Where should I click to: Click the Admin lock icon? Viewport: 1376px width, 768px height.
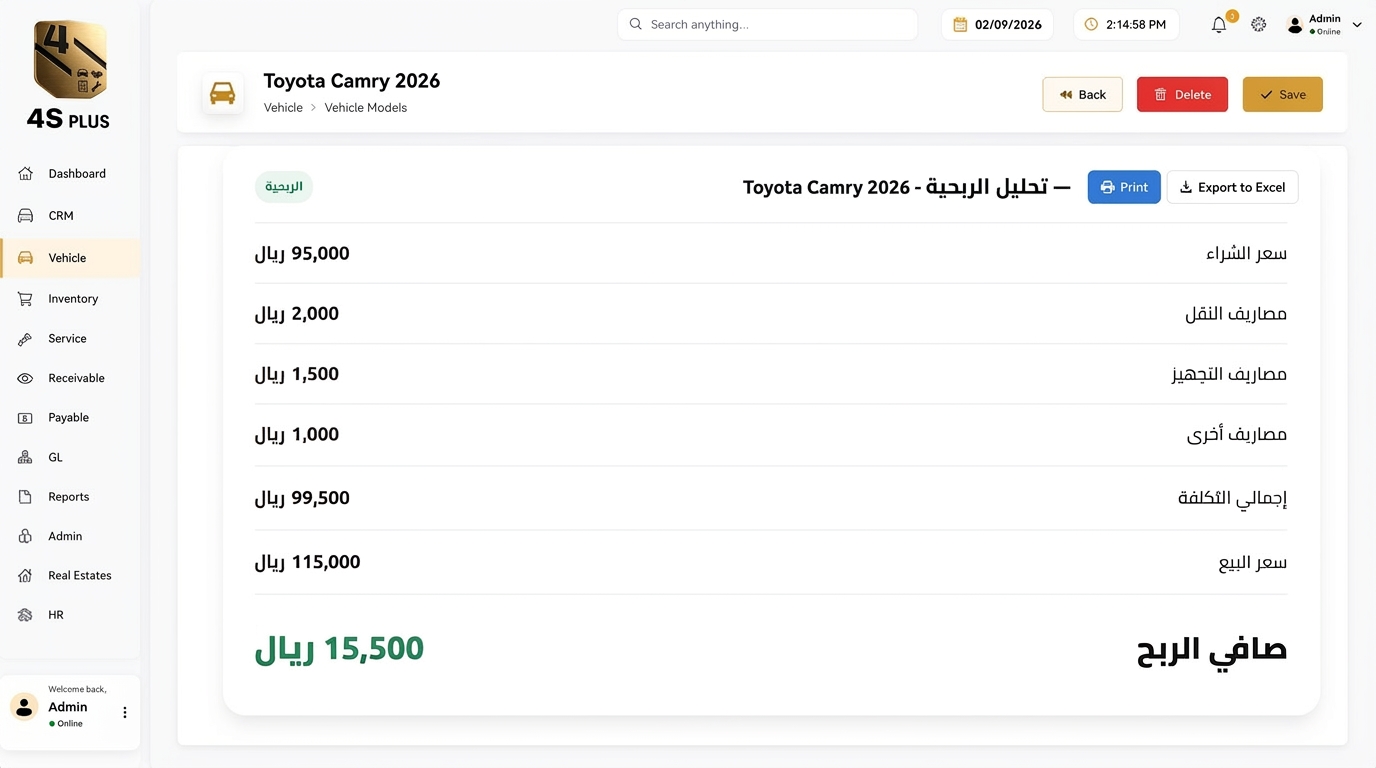(26, 536)
